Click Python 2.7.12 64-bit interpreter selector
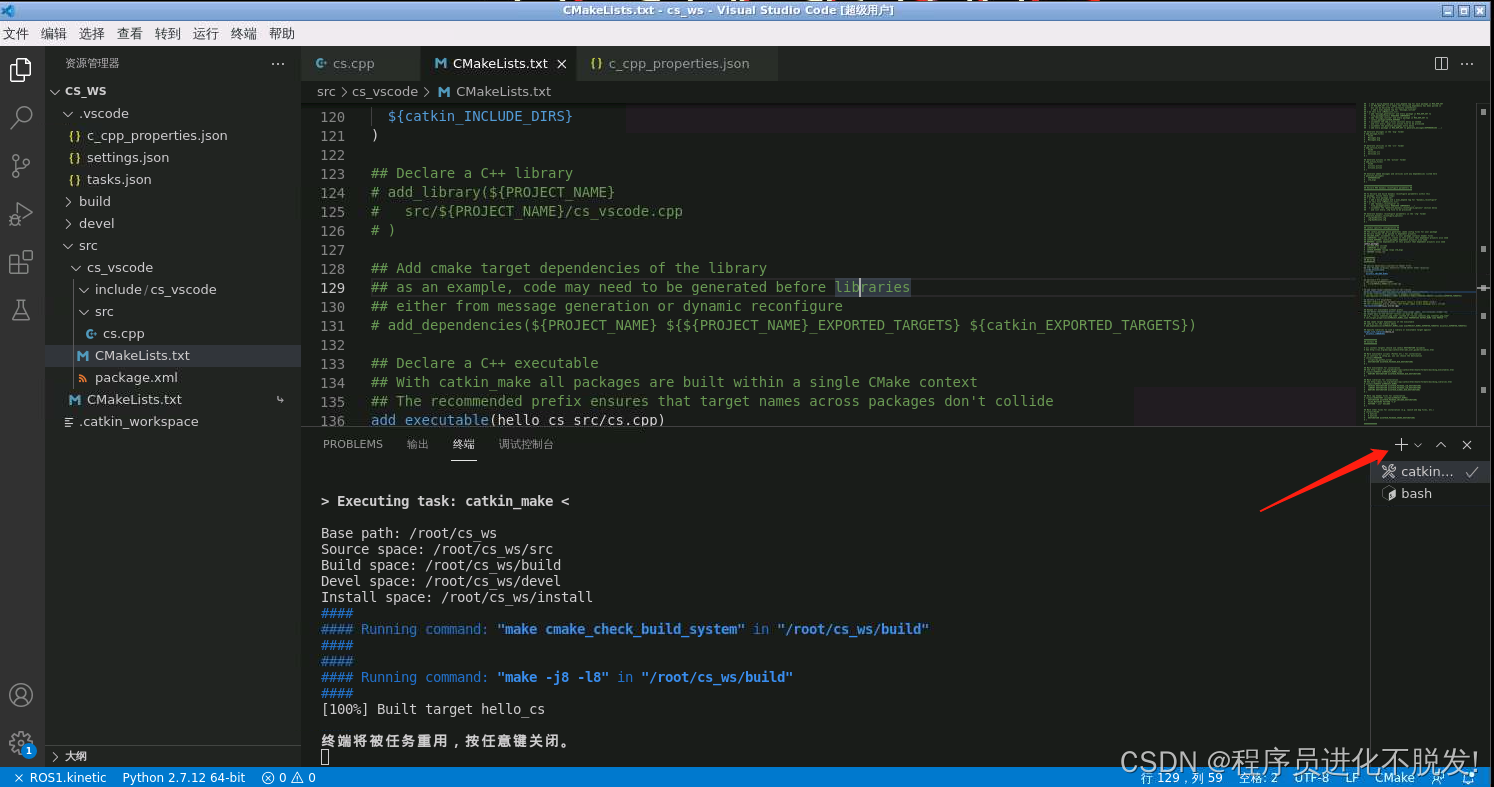This screenshot has height=787, width=1494. pos(184,777)
